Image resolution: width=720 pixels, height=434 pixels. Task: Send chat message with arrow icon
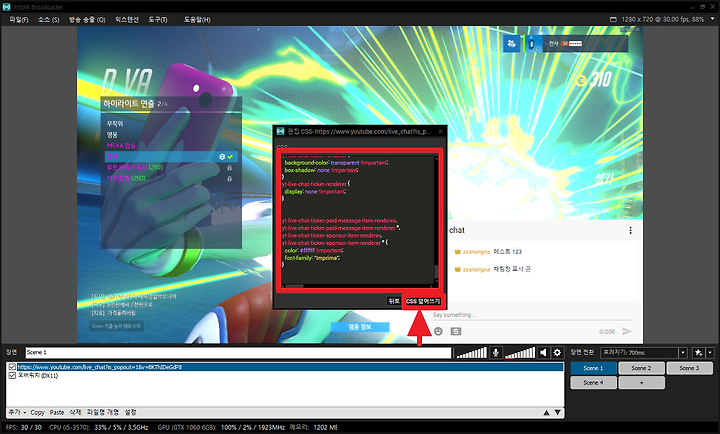coord(627,331)
